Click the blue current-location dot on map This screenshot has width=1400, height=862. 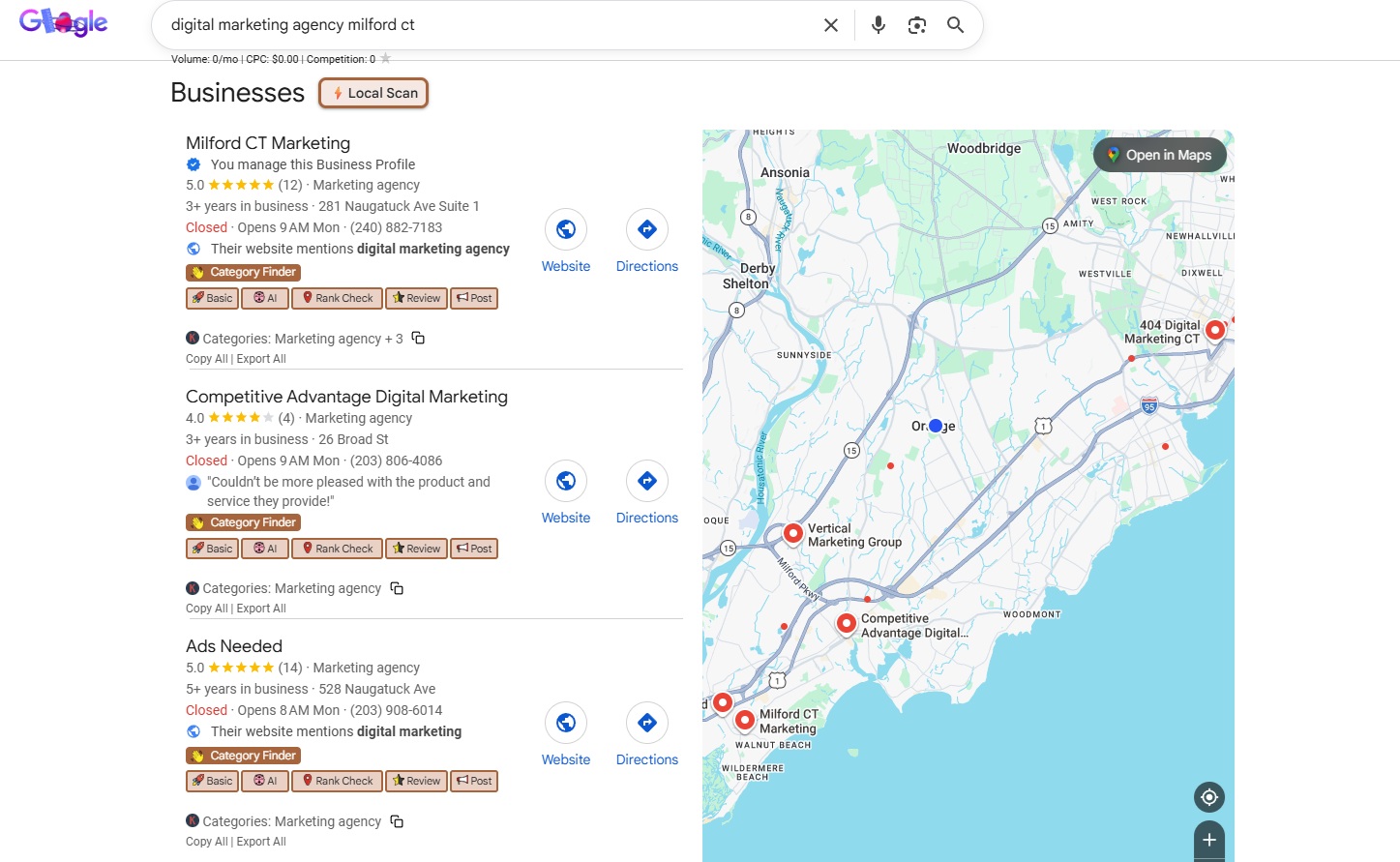(935, 426)
